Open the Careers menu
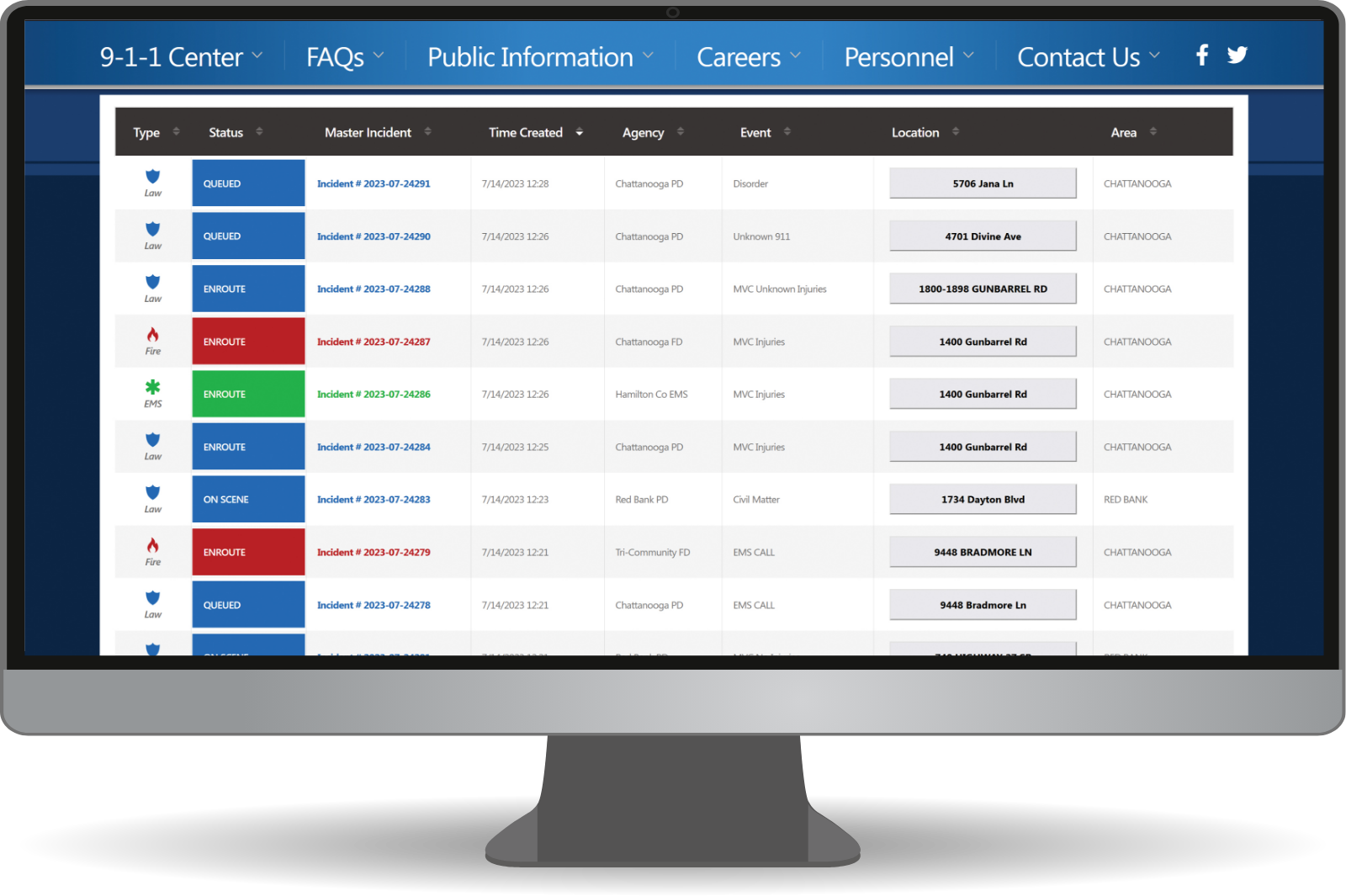 [x=748, y=57]
